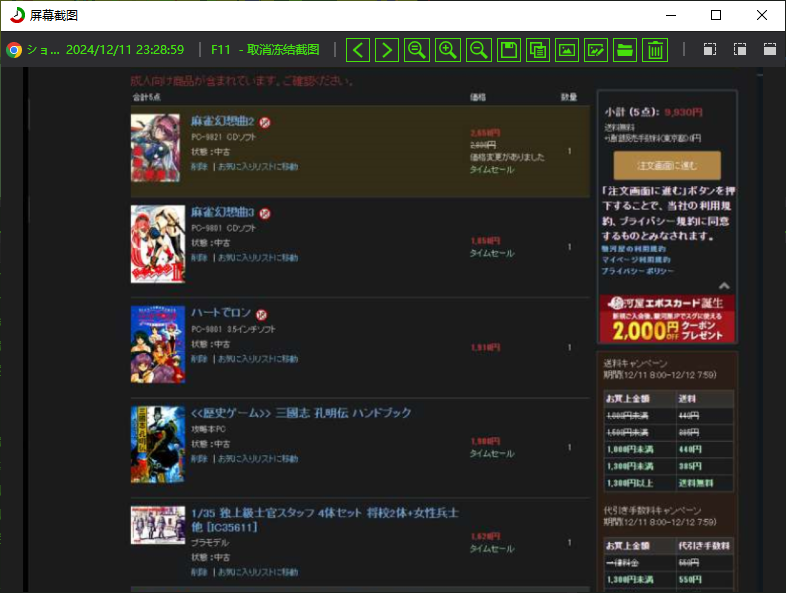Go to the previous screenshot with left arrow
786x593 pixels.
(x=358, y=50)
